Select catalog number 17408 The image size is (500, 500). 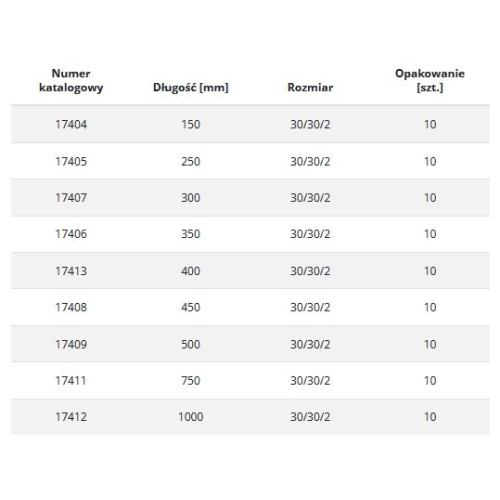tap(71, 307)
